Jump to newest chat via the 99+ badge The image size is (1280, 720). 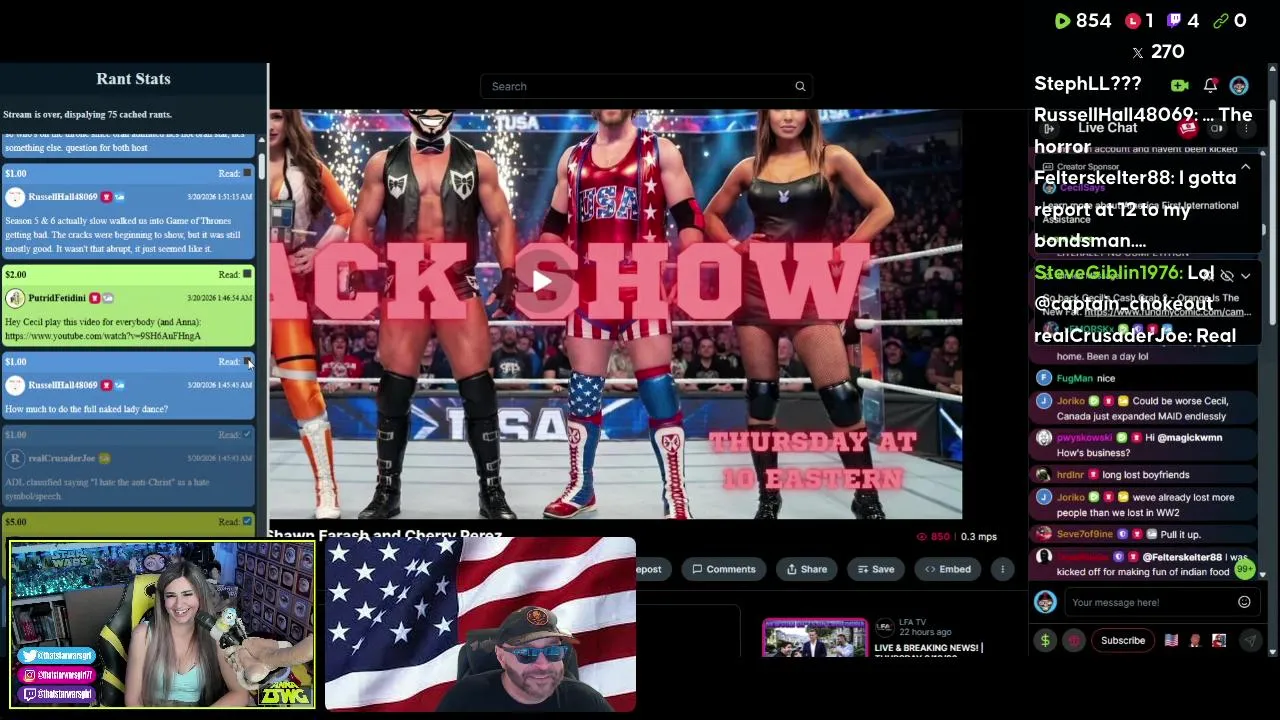point(1244,569)
